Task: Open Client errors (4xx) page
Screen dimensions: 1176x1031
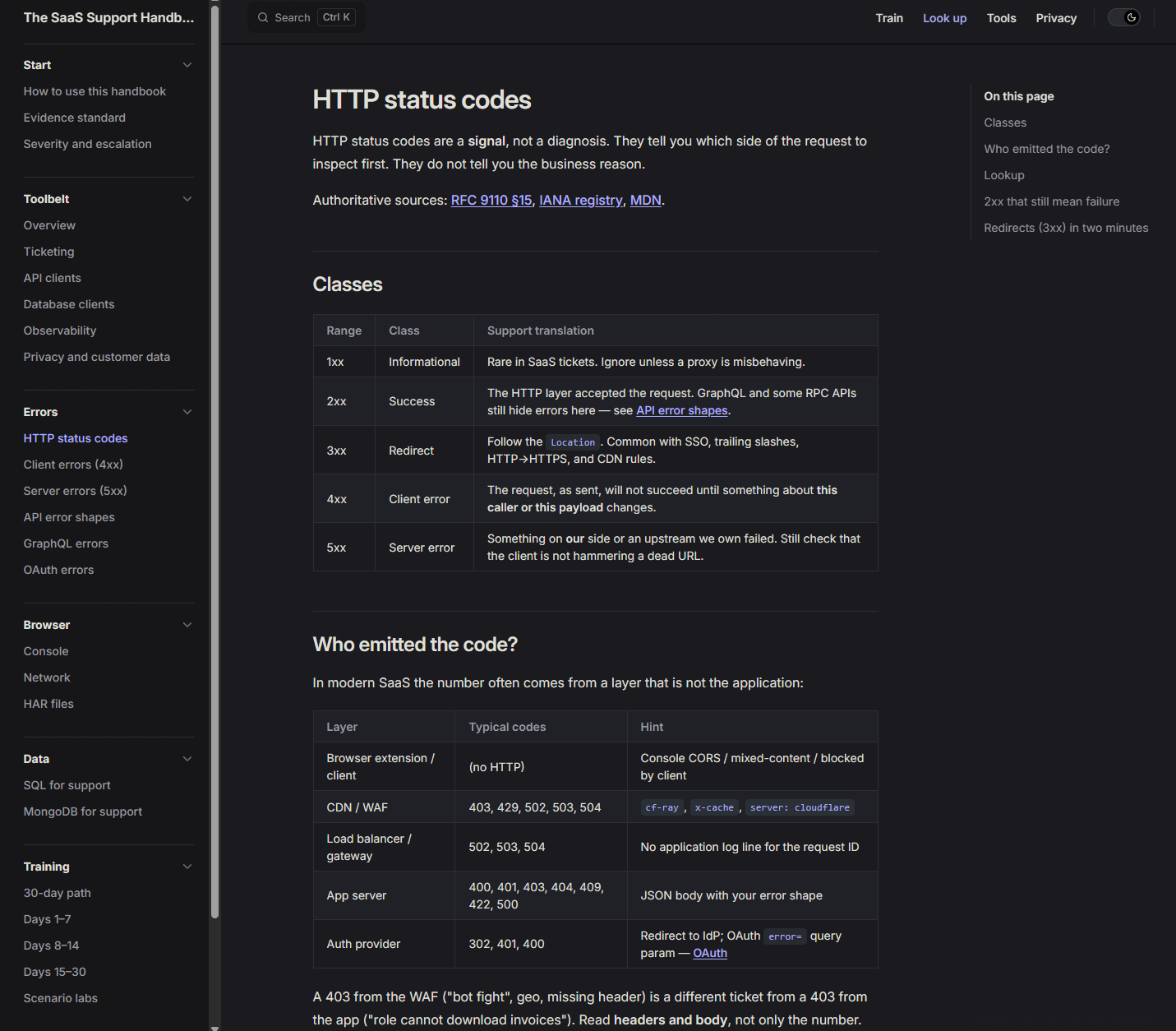Action: (x=73, y=465)
